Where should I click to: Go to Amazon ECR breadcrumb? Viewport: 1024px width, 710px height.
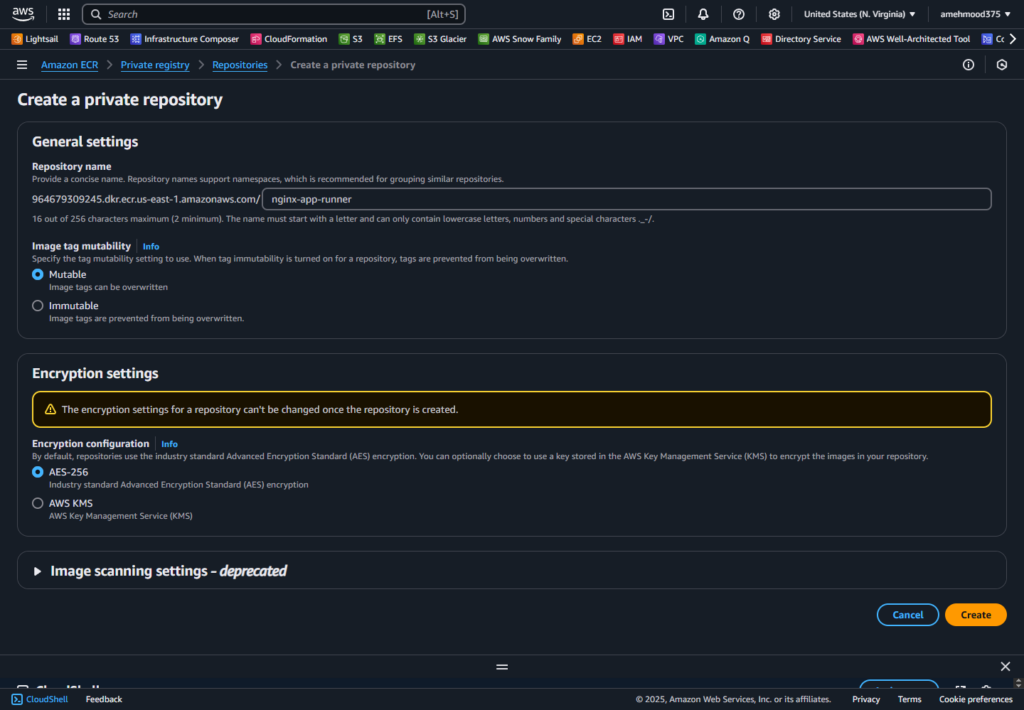point(69,65)
